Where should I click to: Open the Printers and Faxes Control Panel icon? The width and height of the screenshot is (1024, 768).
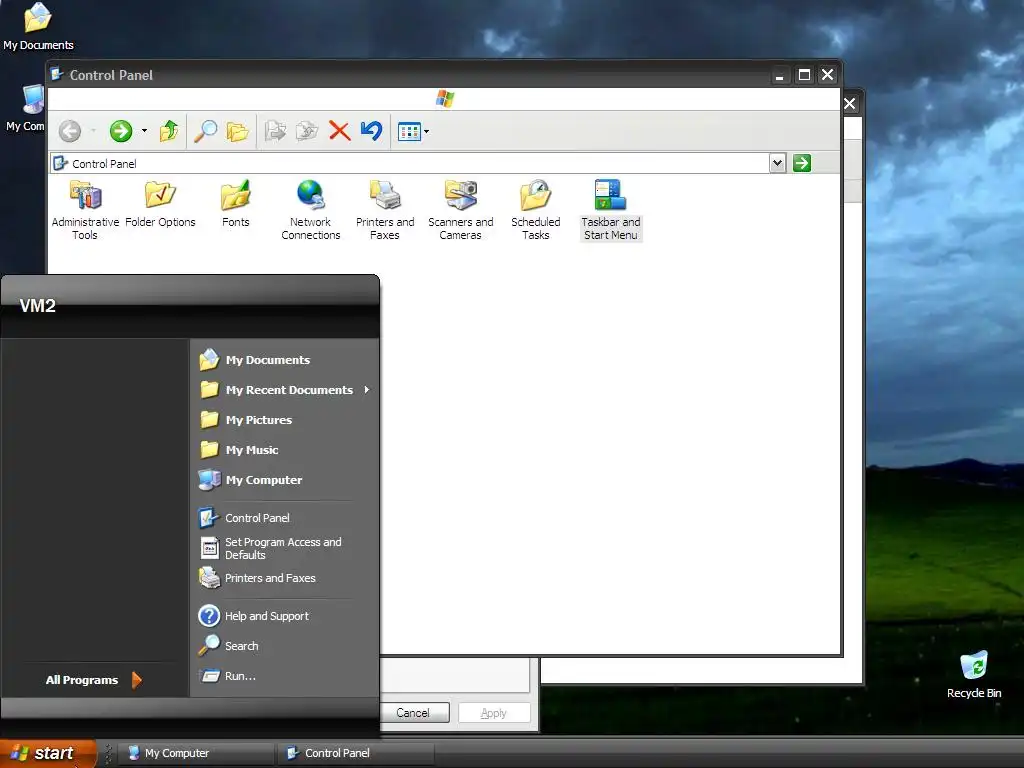pyautogui.click(x=385, y=210)
